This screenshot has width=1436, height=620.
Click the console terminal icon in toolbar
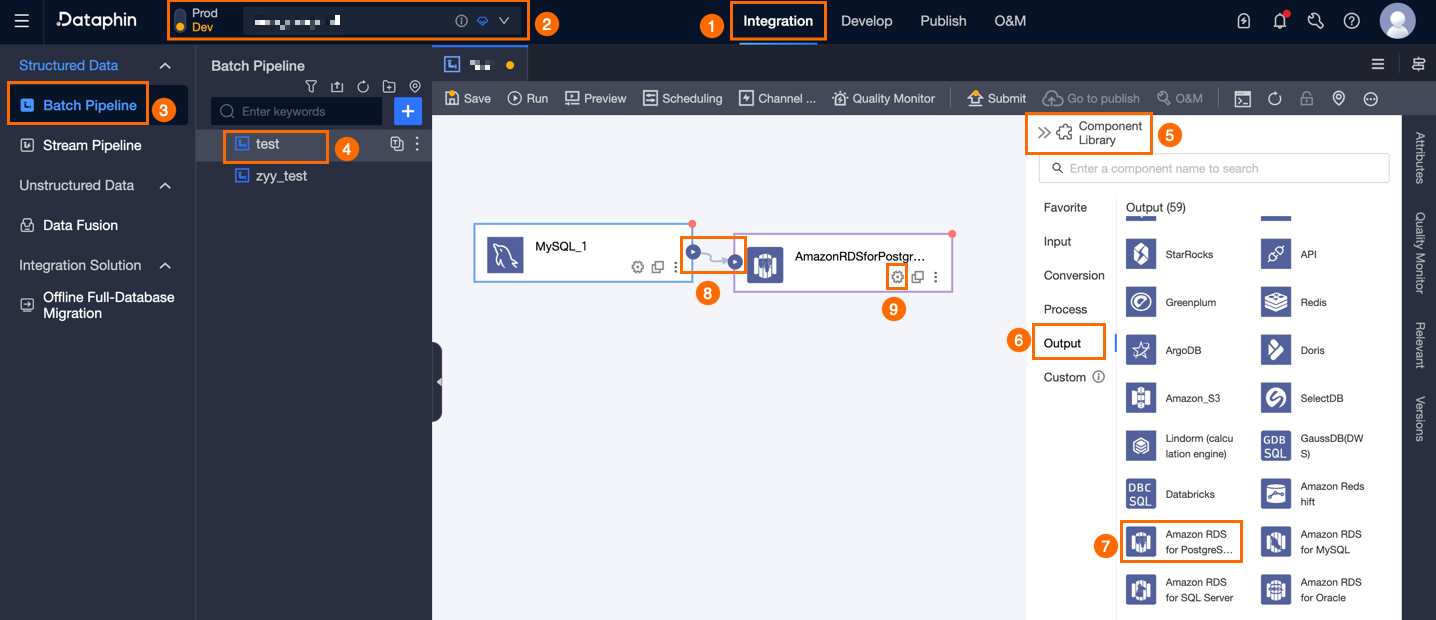point(1243,98)
